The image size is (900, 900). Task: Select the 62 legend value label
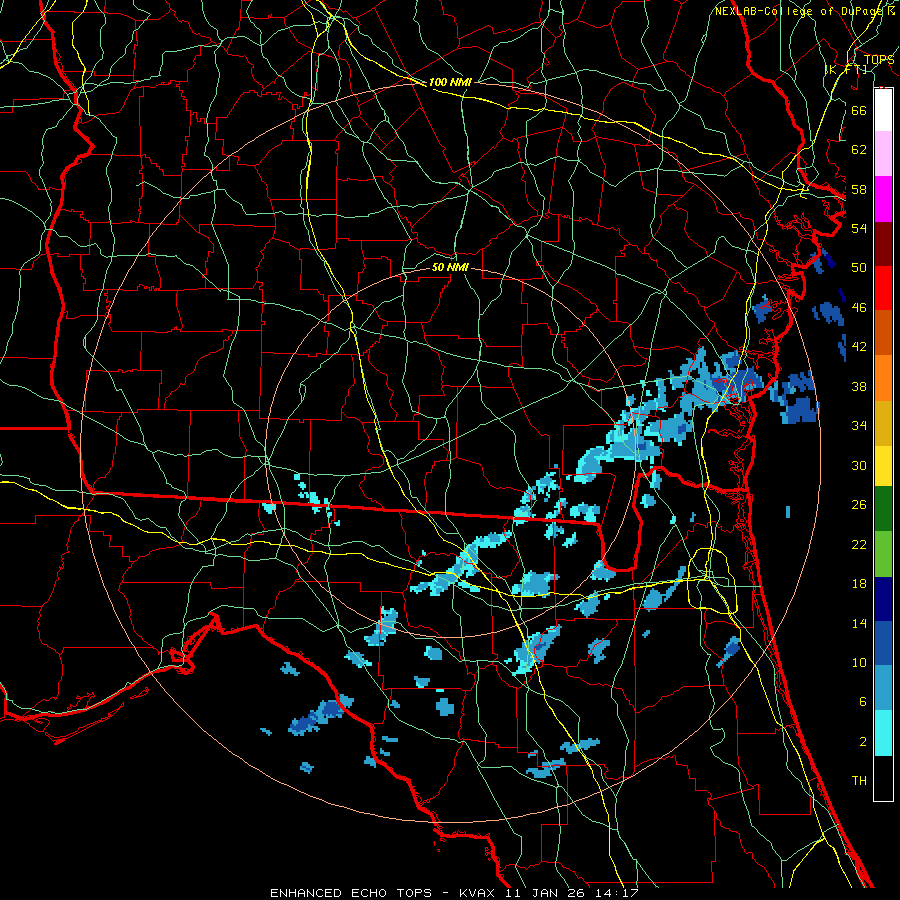(x=859, y=150)
